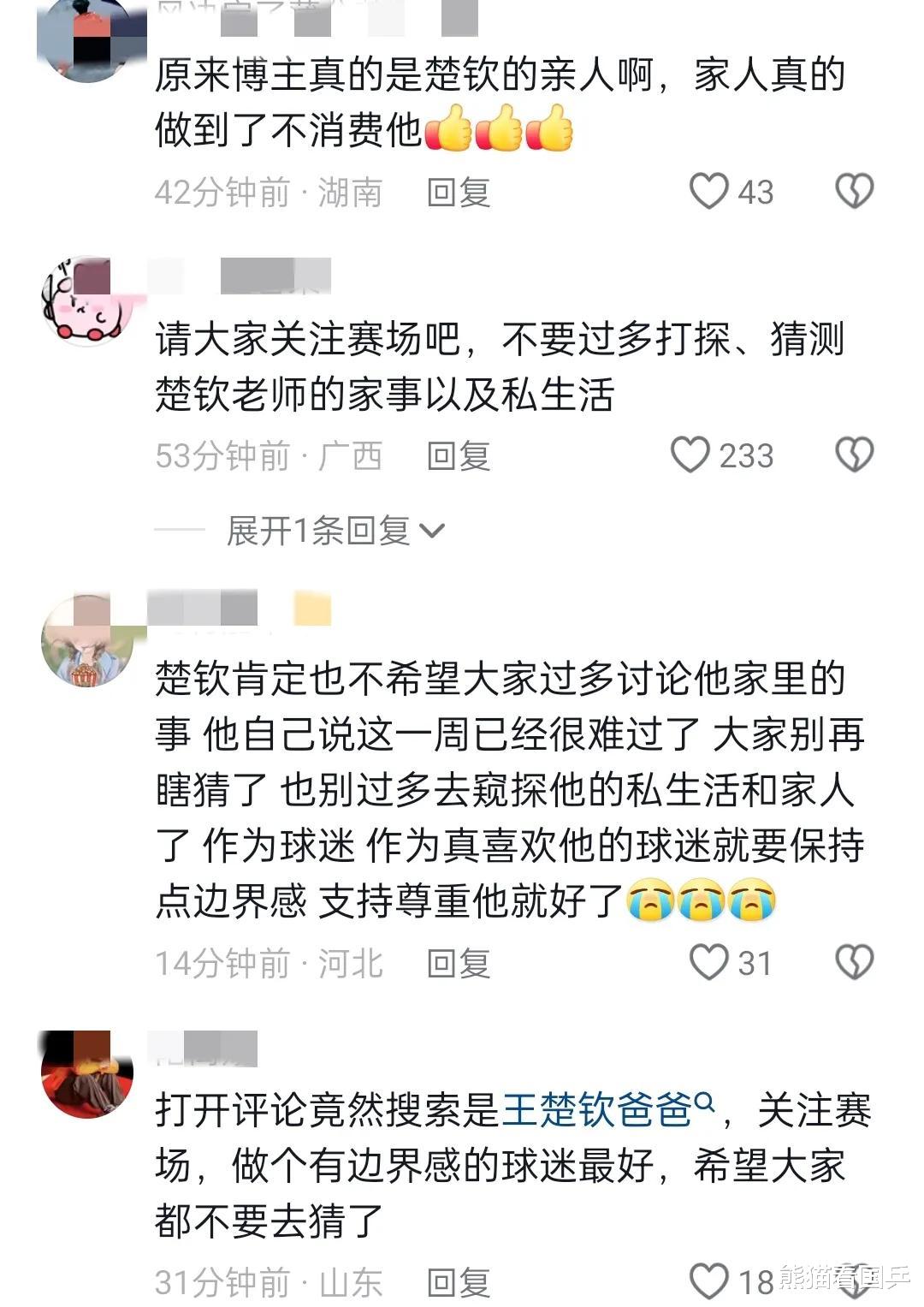Image resolution: width=924 pixels, height=1307 pixels.
Task: Reply to the Shandong comment via 回复
Action: click(x=458, y=1282)
